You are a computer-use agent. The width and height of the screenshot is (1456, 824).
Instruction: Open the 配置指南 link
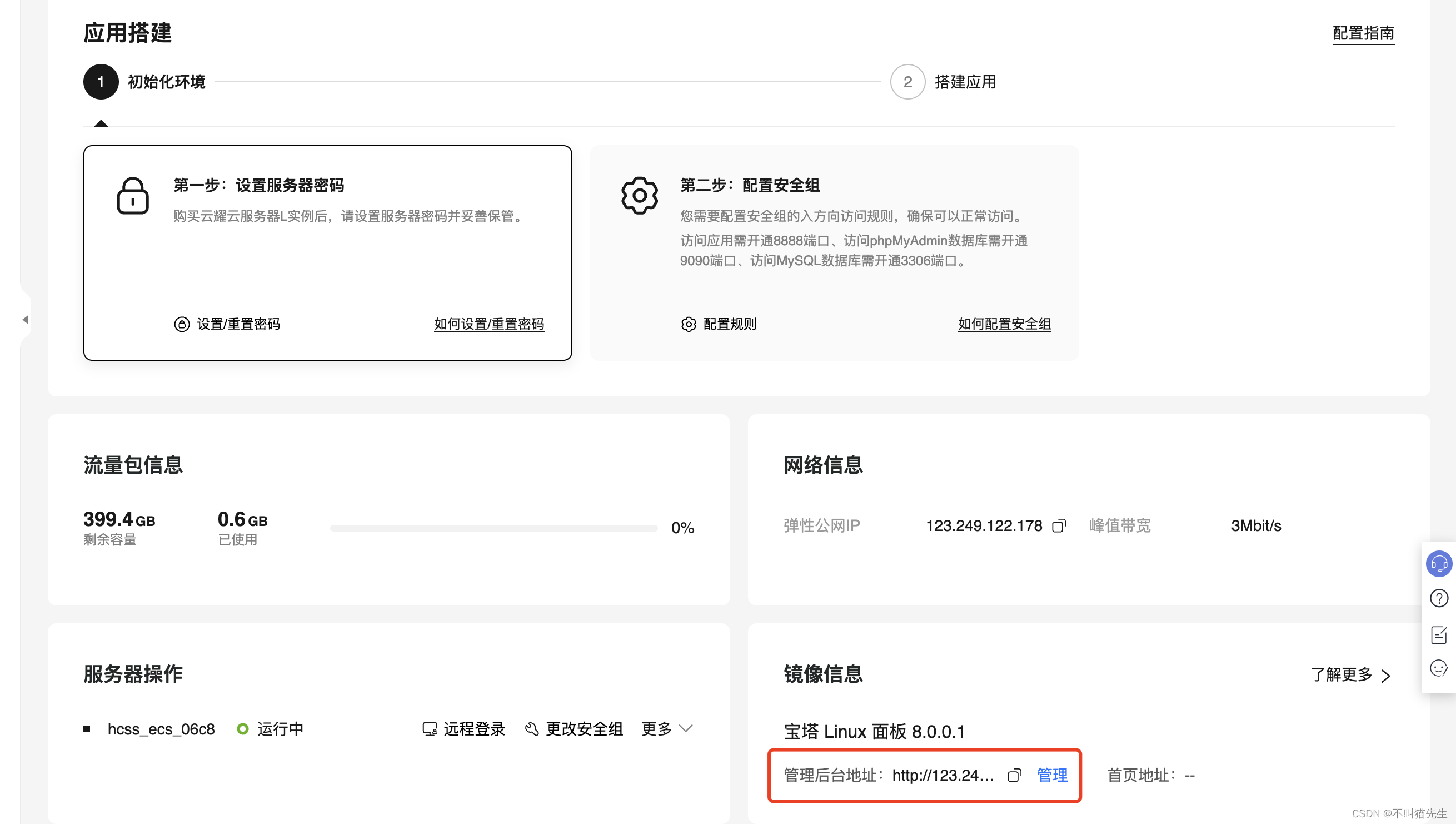coord(1363,33)
